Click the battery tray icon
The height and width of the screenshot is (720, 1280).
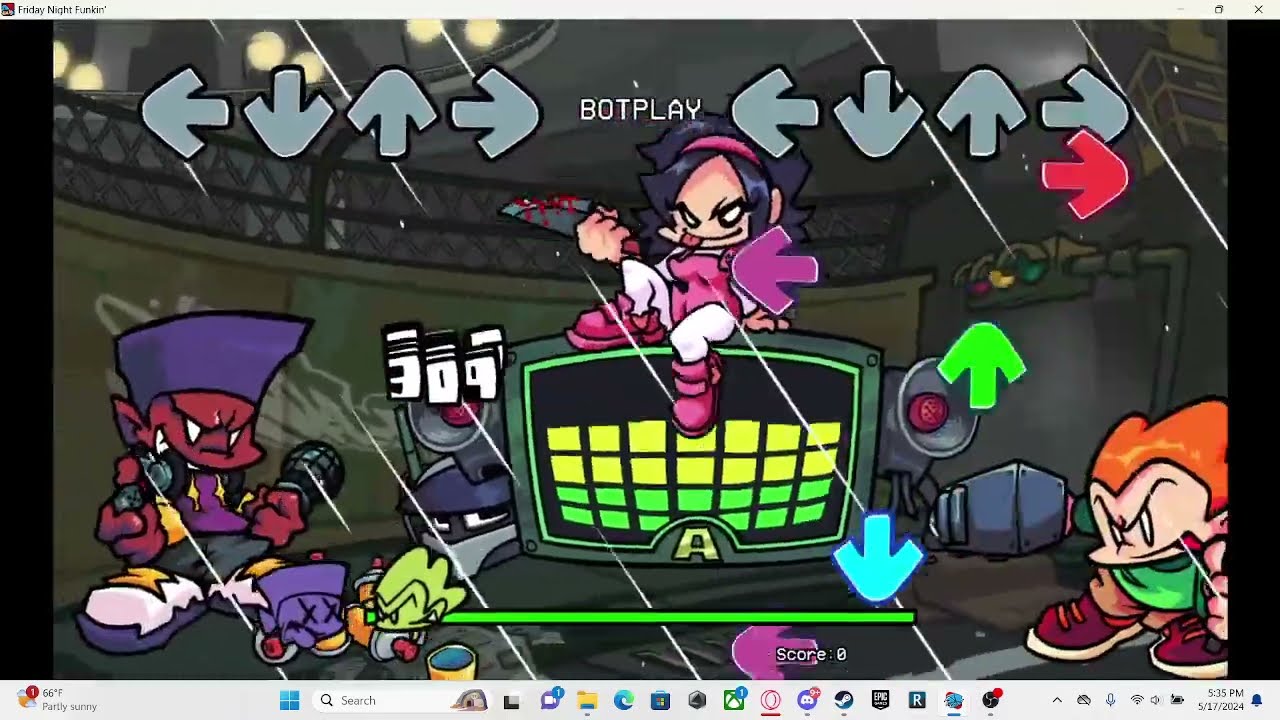(1177, 700)
